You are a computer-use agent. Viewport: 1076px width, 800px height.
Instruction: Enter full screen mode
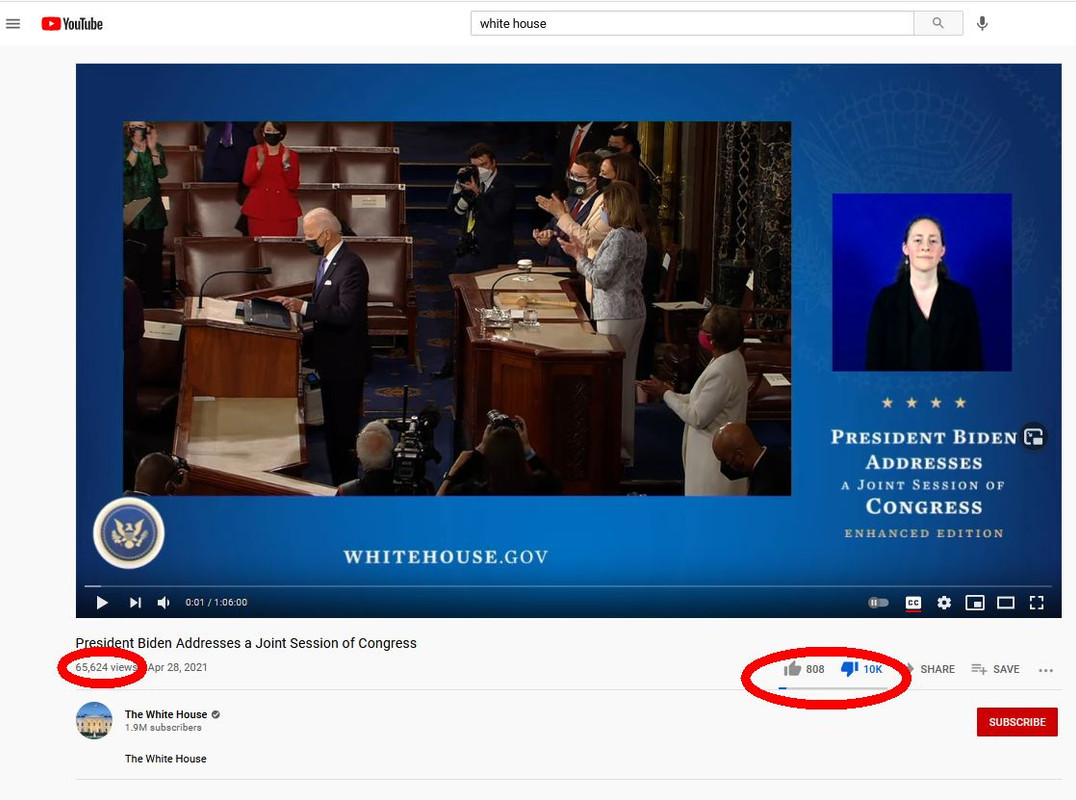(1036, 602)
